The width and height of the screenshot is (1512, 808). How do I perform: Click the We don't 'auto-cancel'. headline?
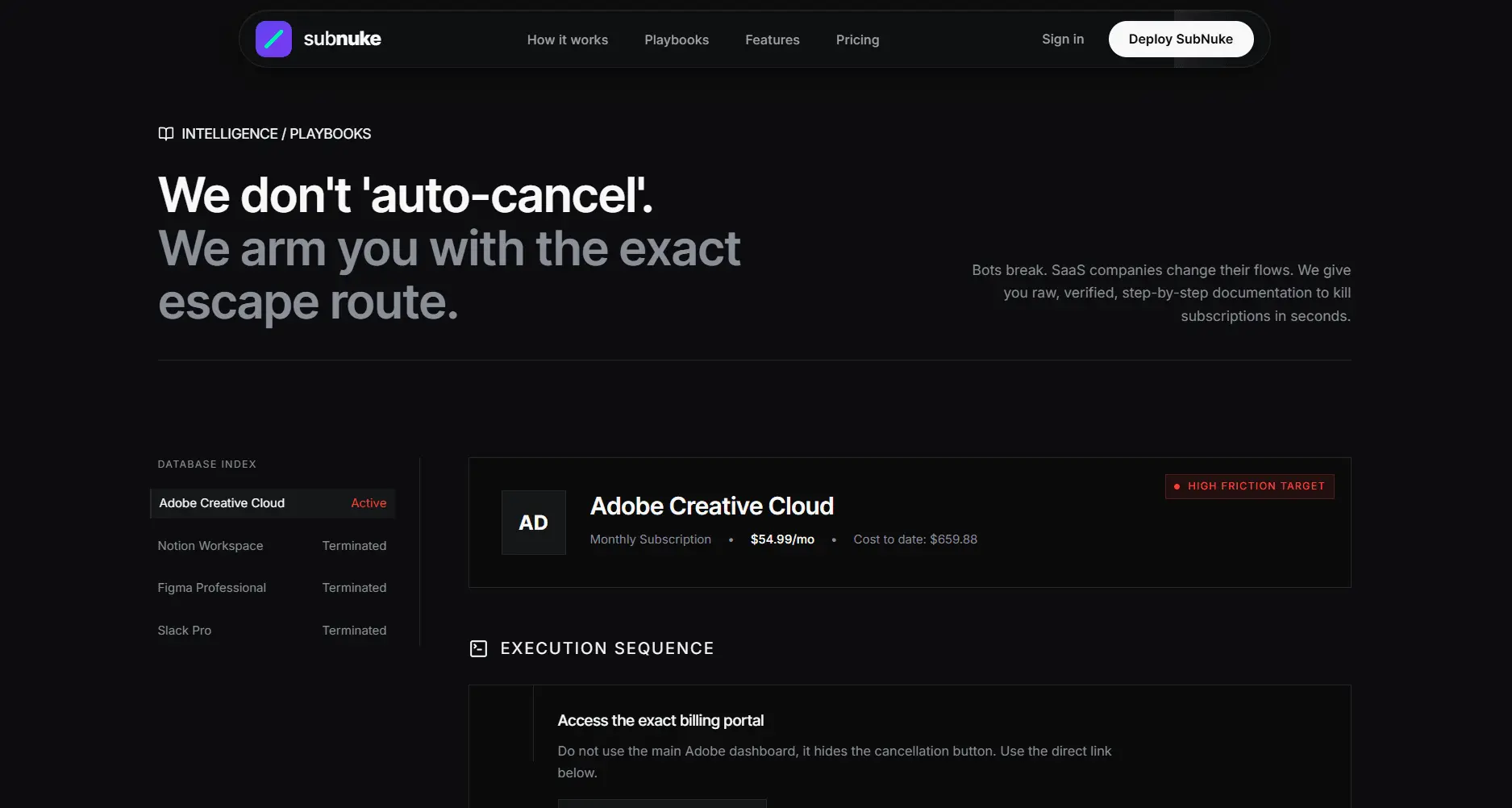[x=406, y=195]
